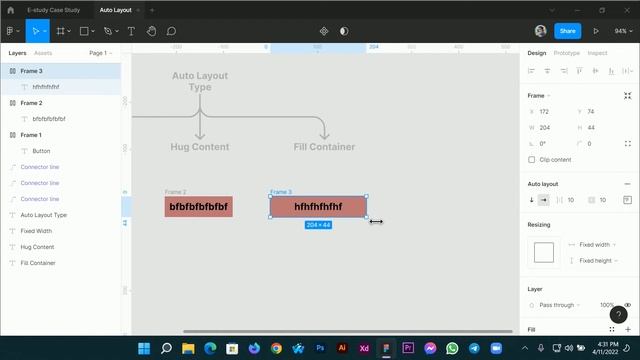Open Layers tab
This screenshot has height=360, width=640.
click(17, 53)
